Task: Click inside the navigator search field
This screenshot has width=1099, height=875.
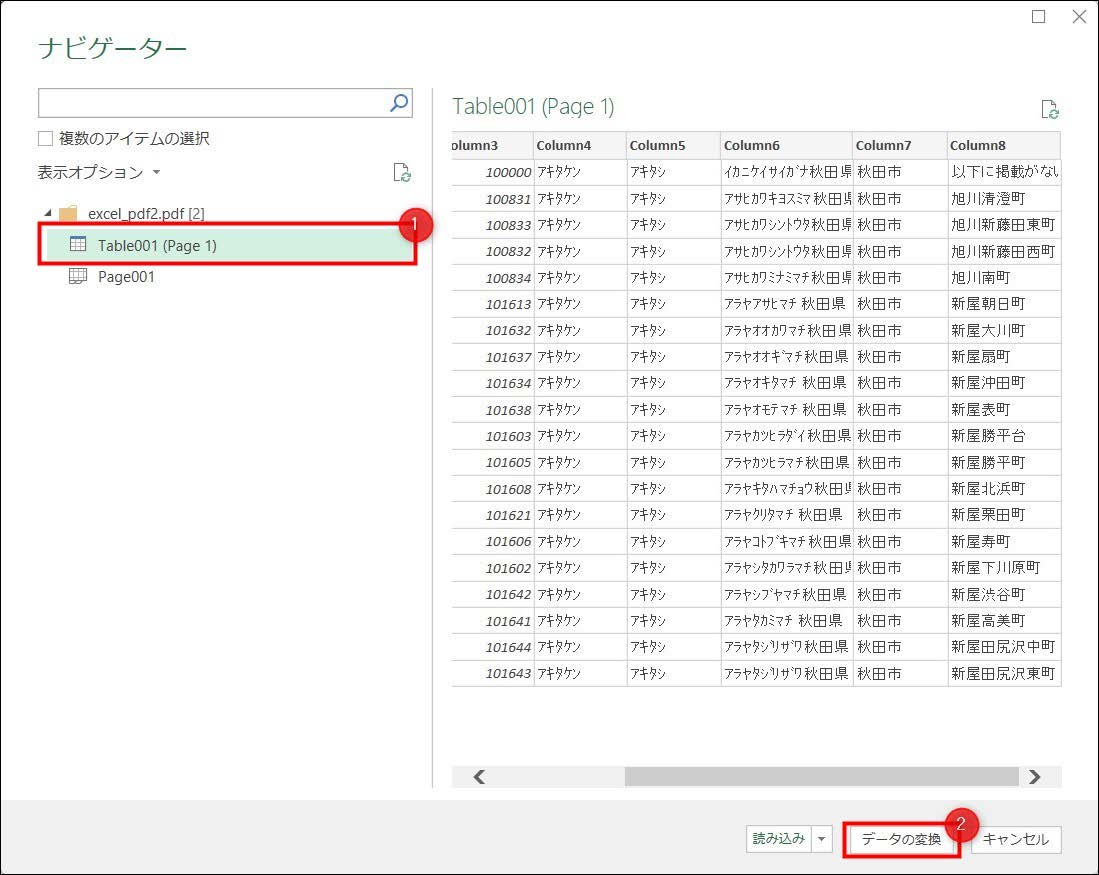Action: (x=210, y=103)
